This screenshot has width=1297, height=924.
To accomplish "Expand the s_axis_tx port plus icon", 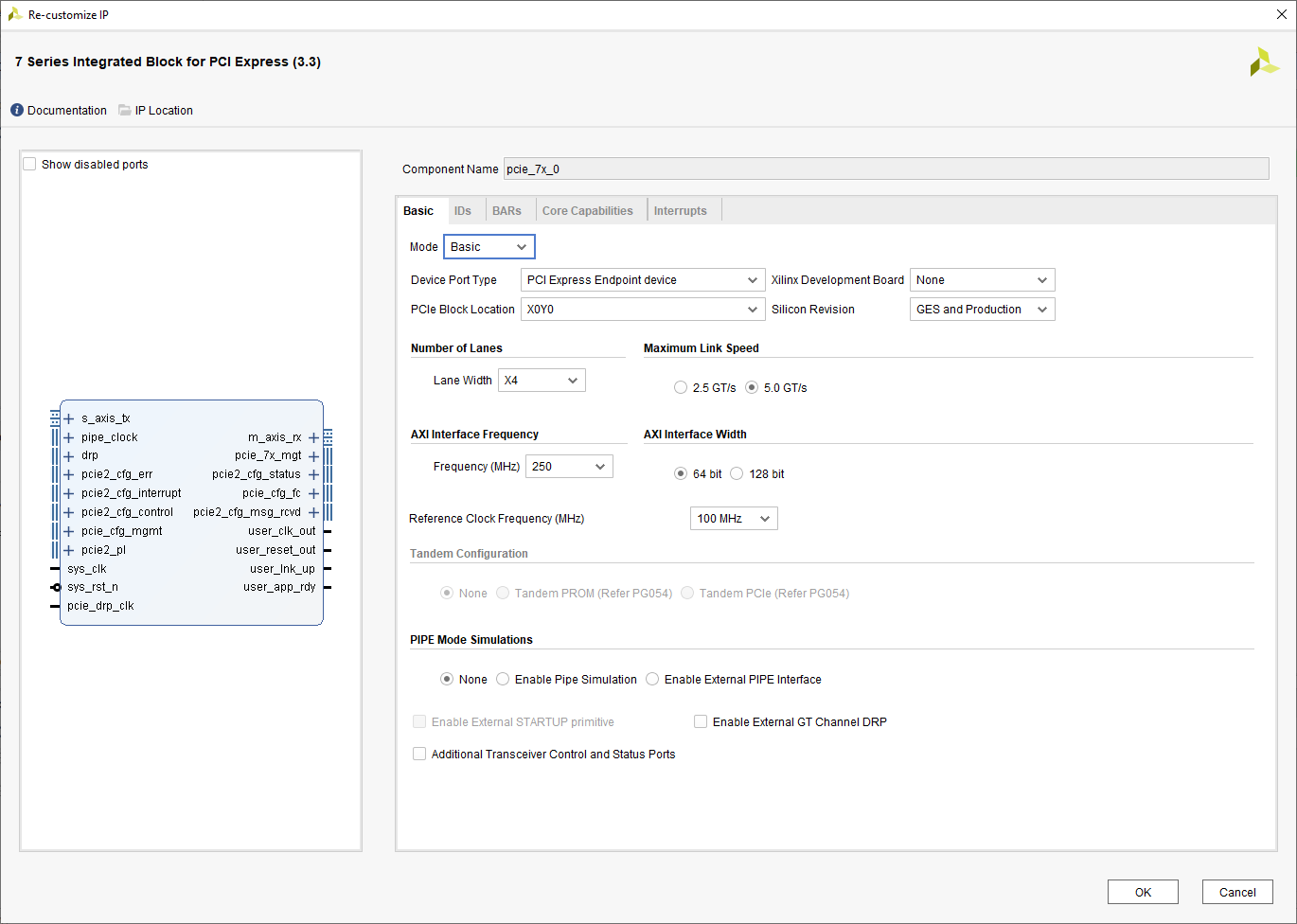I will [68, 418].
